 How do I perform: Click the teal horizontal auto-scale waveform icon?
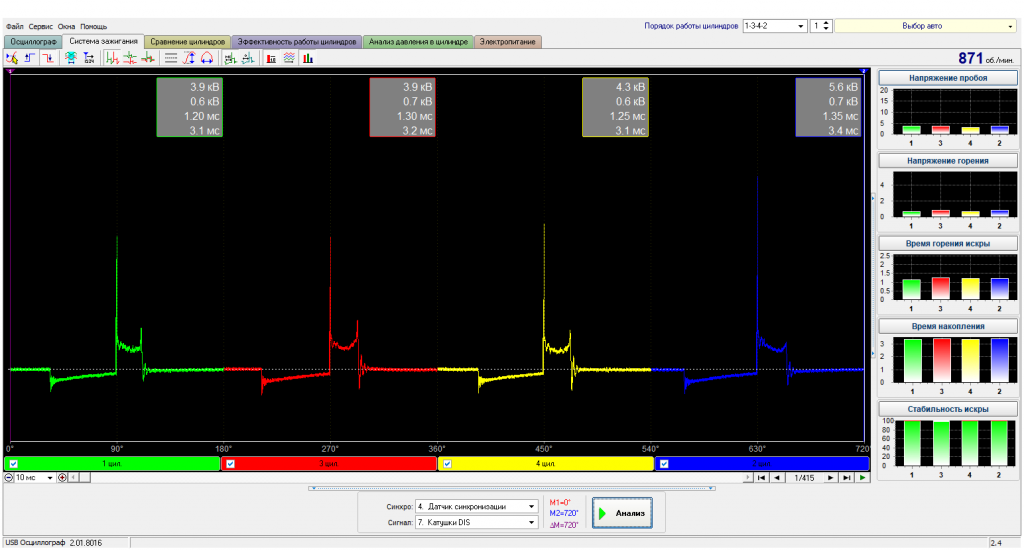pos(71,58)
